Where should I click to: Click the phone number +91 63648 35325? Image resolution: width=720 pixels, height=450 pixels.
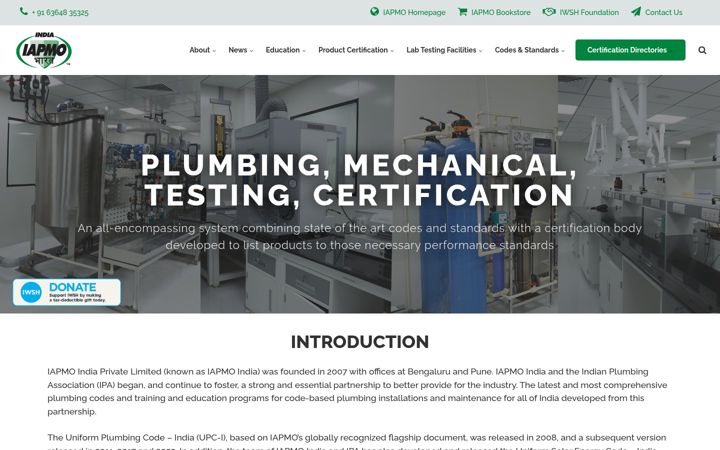(x=60, y=12)
